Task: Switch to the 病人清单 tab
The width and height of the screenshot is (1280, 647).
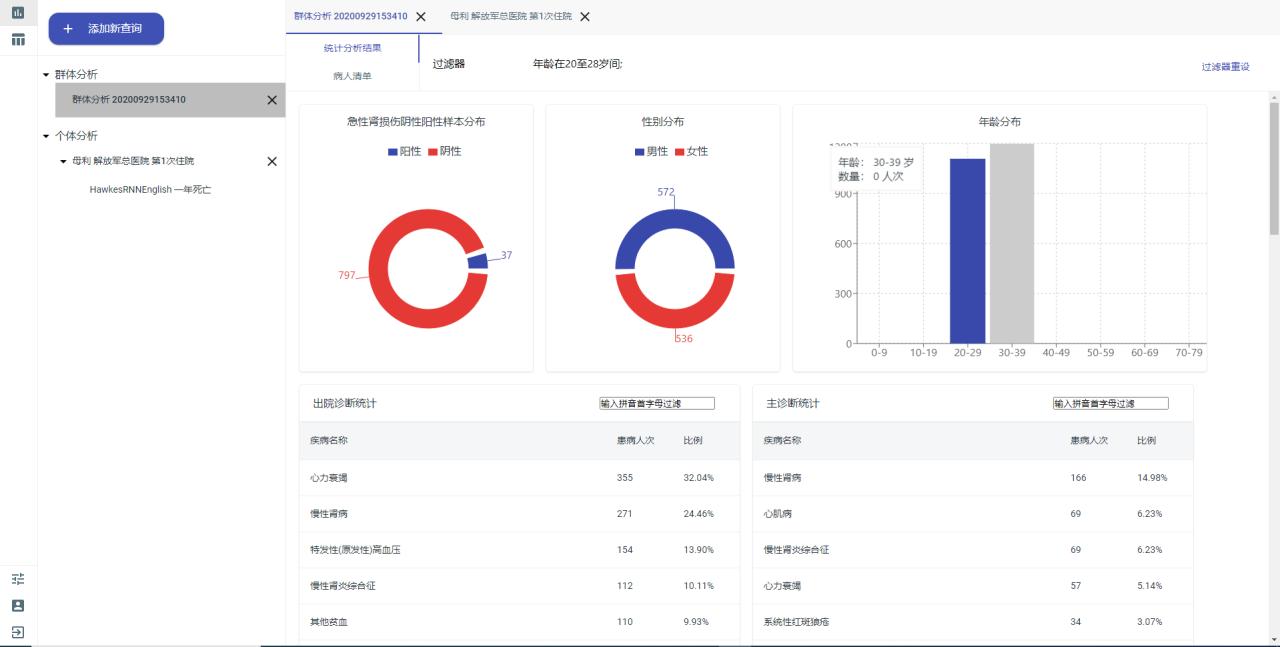Action: pos(352,76)
